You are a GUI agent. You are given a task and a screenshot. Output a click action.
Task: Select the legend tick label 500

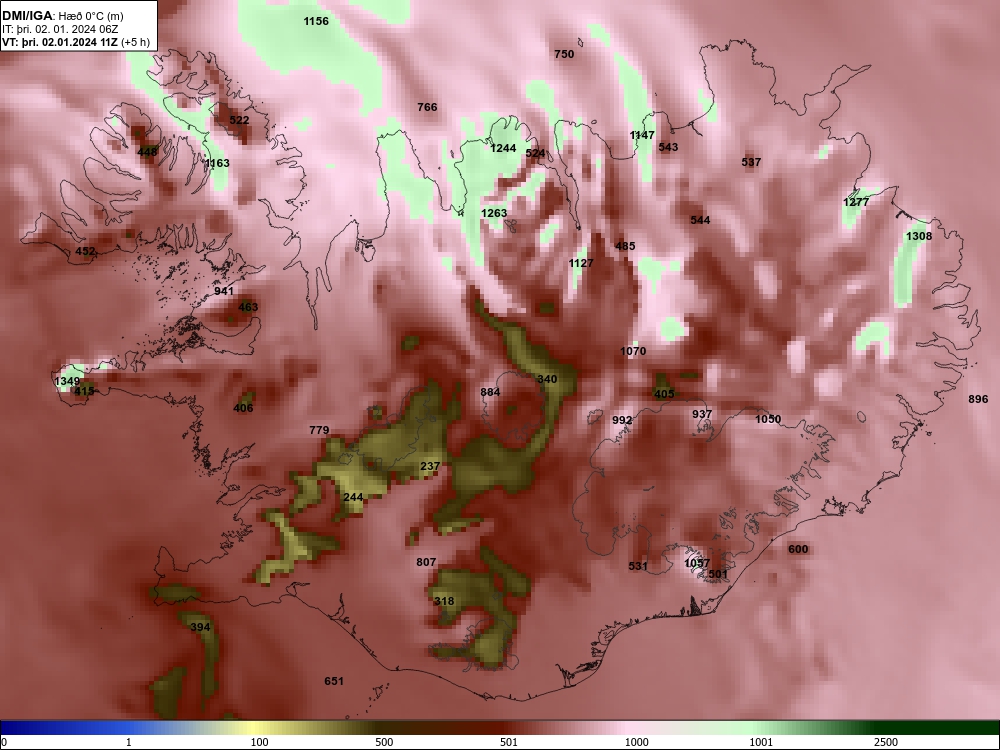[x=385, y=742]
